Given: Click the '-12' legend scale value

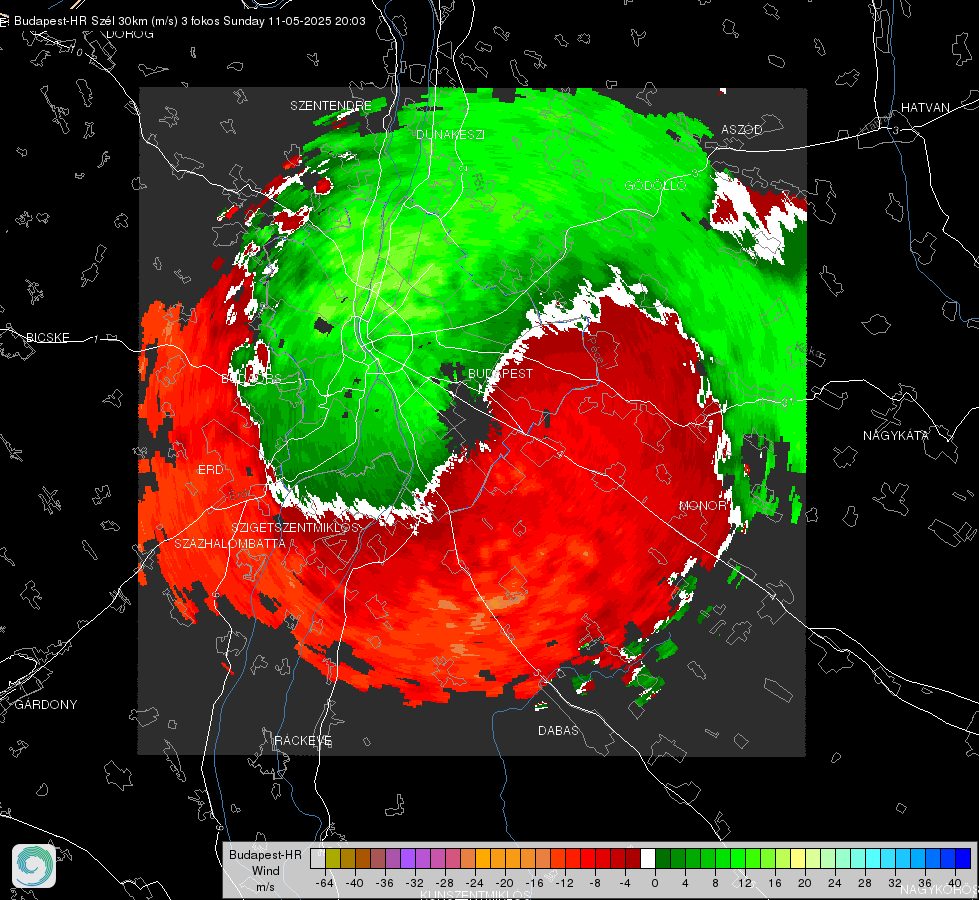Looking at the screenshot, I should pos(565,883).
